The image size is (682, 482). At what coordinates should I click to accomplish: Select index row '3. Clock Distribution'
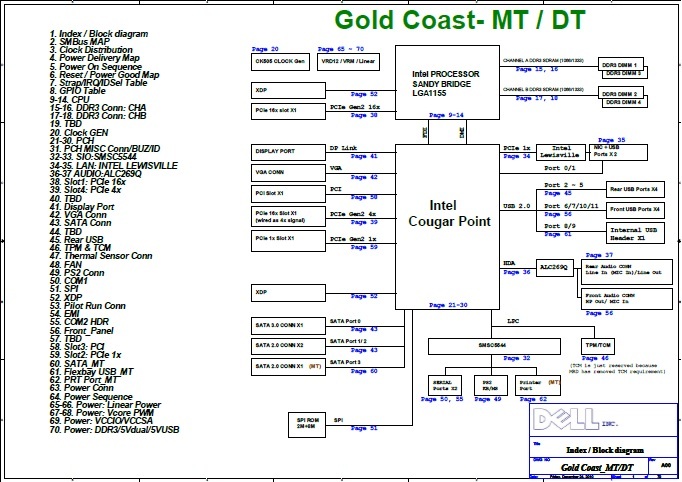pos(91,50)
